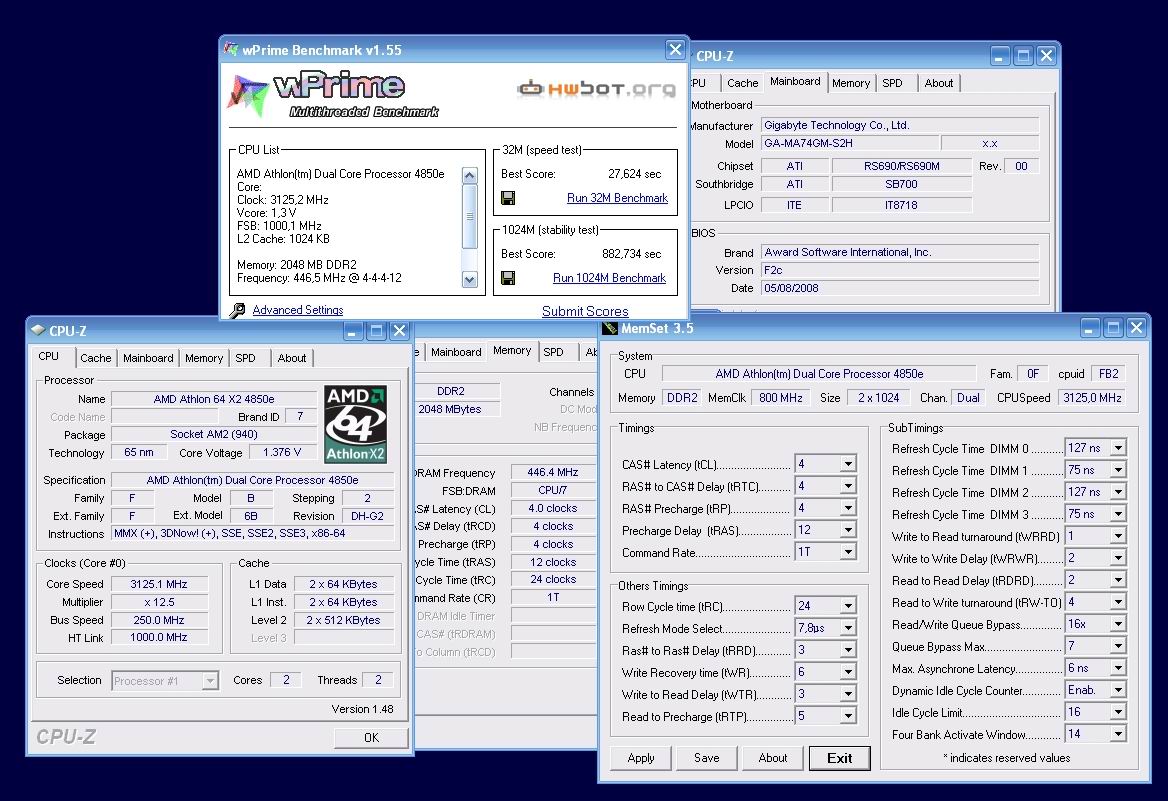The image size is (1168, 801).
Task: Click the CPU List scrollbar thumb
Action: [469, 216]
